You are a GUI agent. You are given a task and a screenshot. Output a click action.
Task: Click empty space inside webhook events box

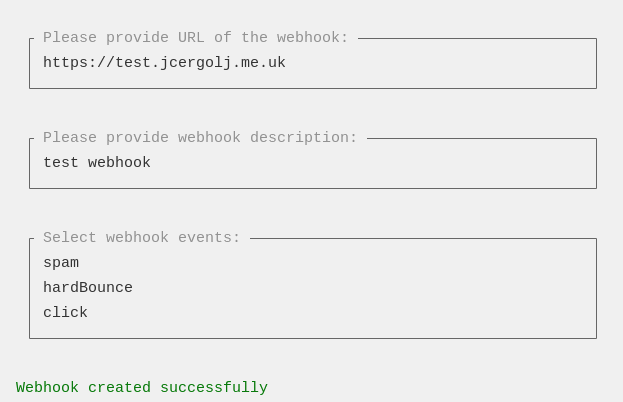tap(358, 288)
